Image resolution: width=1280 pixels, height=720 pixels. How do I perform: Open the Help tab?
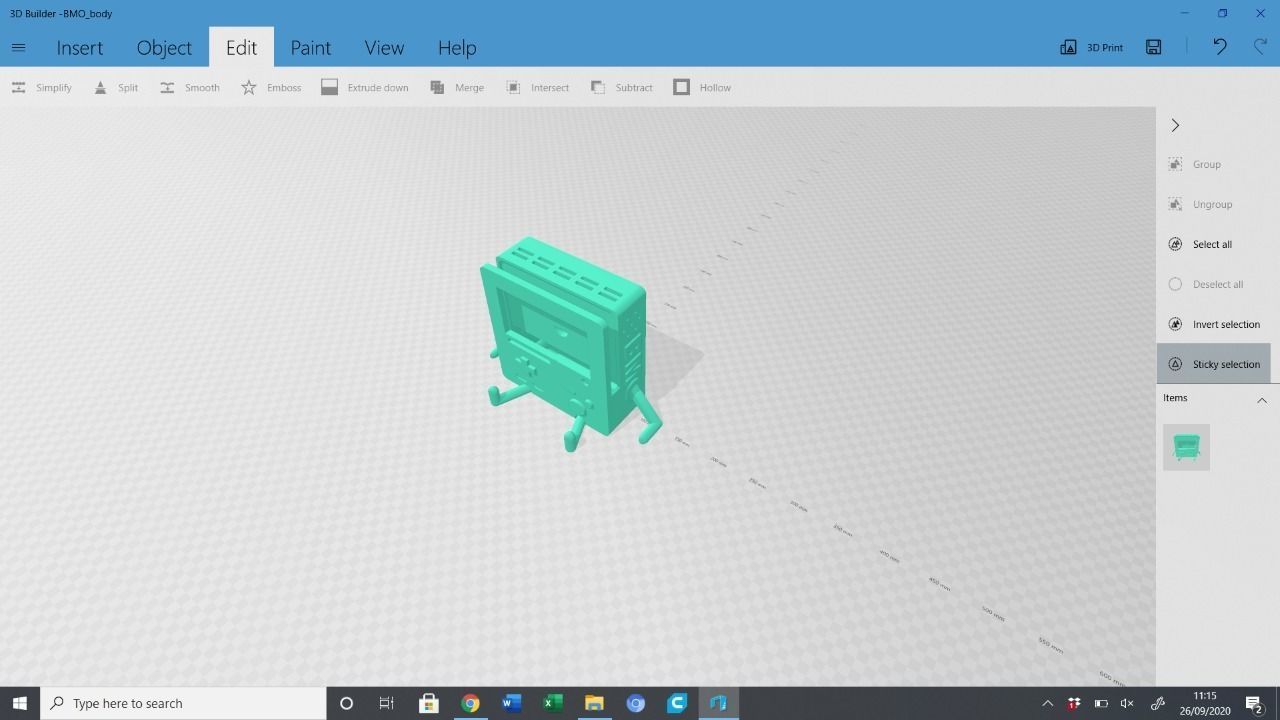pyautogui.click(x=457, y=47)
